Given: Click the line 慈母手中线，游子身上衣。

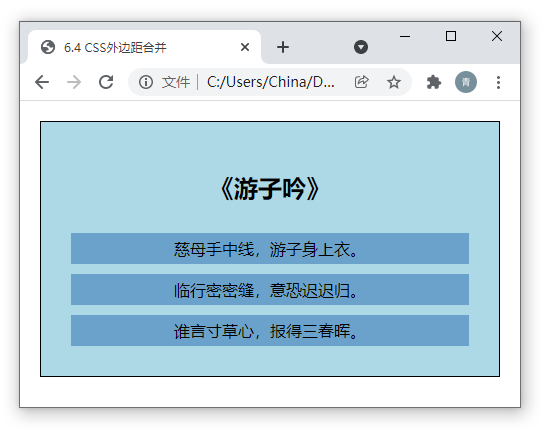Looking at the screenshot, I should pyautogui.click(x=270, y=248).
